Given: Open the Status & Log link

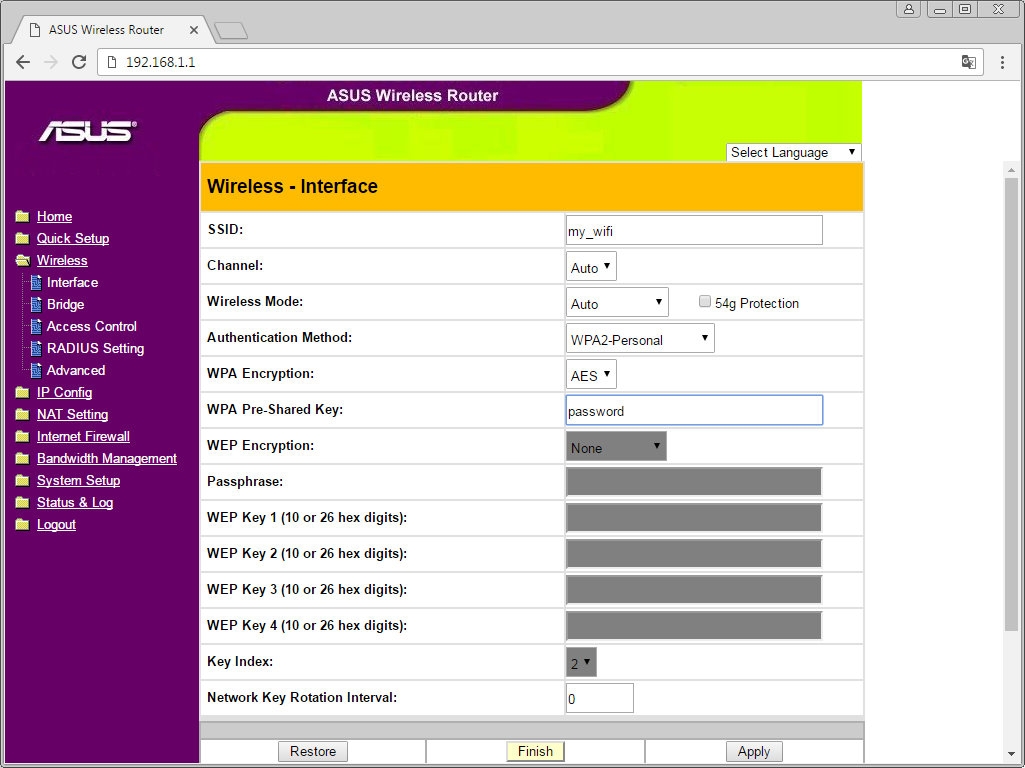Looking at the screenshot, I should coord(75,503).
